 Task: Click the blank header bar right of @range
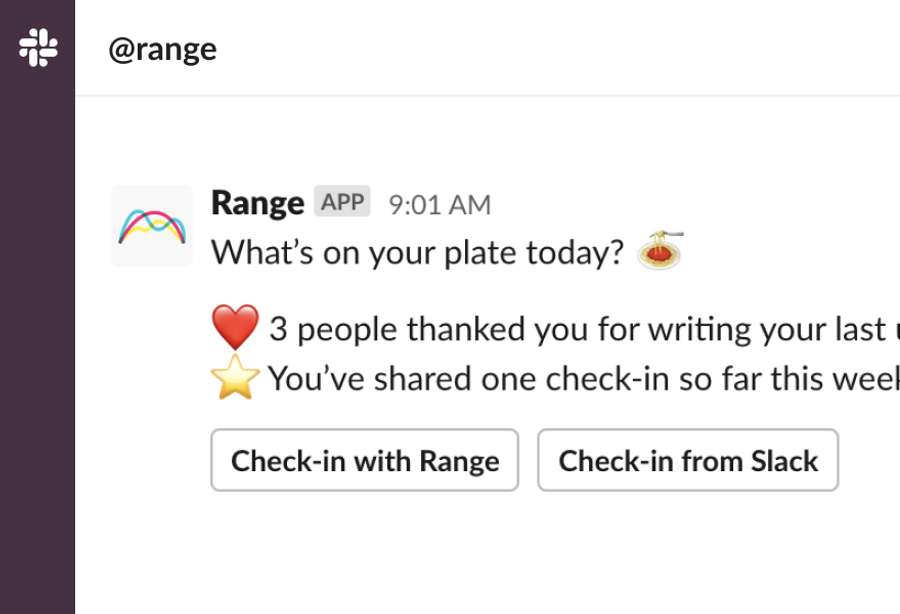click(557, 49)
